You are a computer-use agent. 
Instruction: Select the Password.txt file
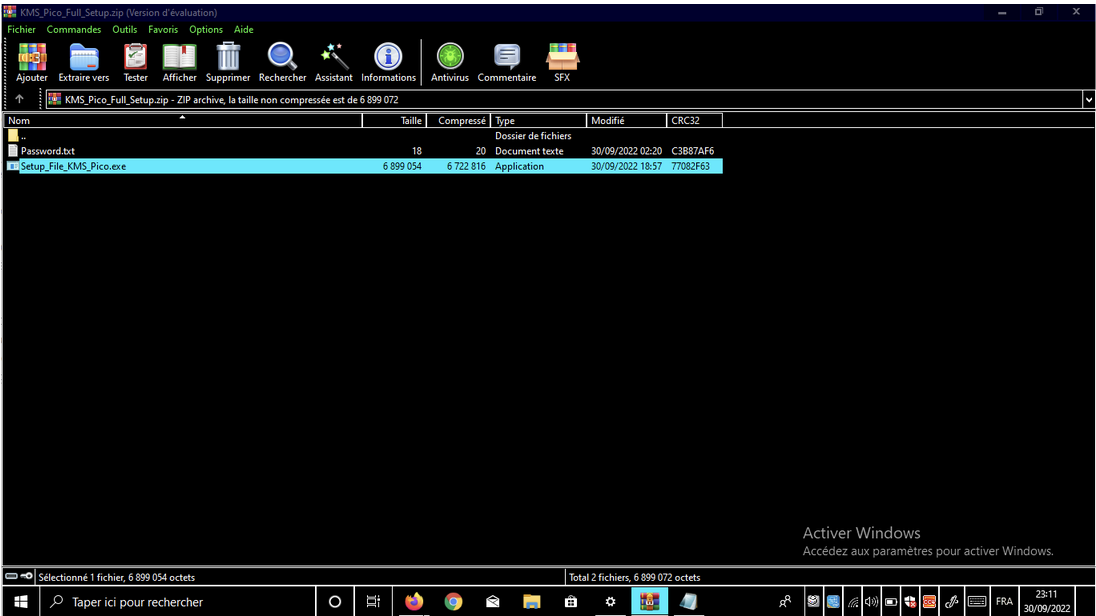(47, 151)
